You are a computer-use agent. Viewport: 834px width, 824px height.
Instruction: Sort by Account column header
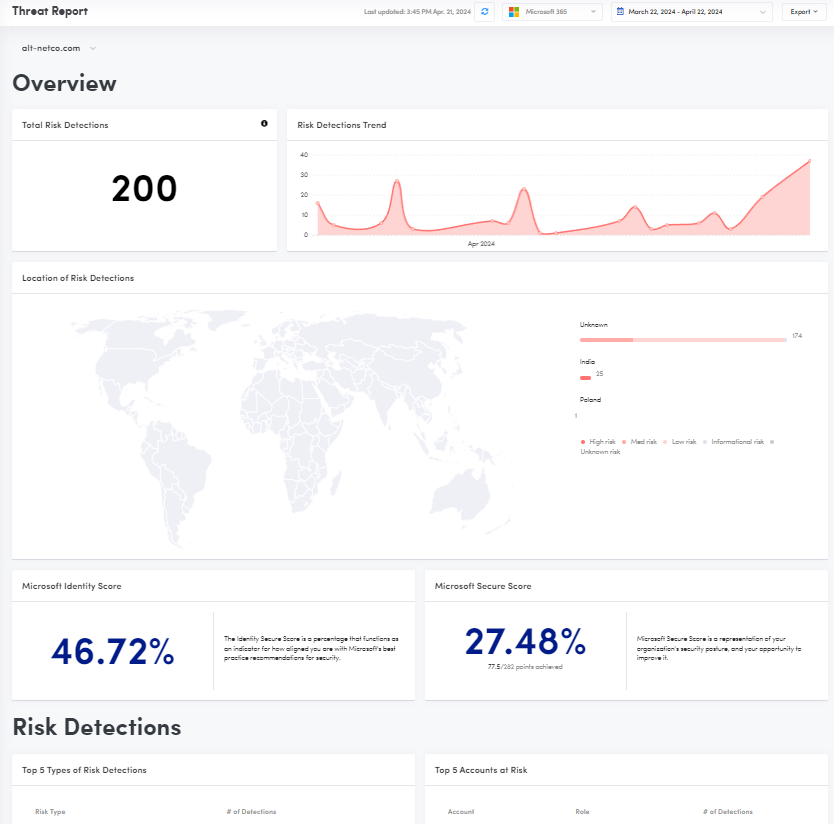(x=461, y=812)
